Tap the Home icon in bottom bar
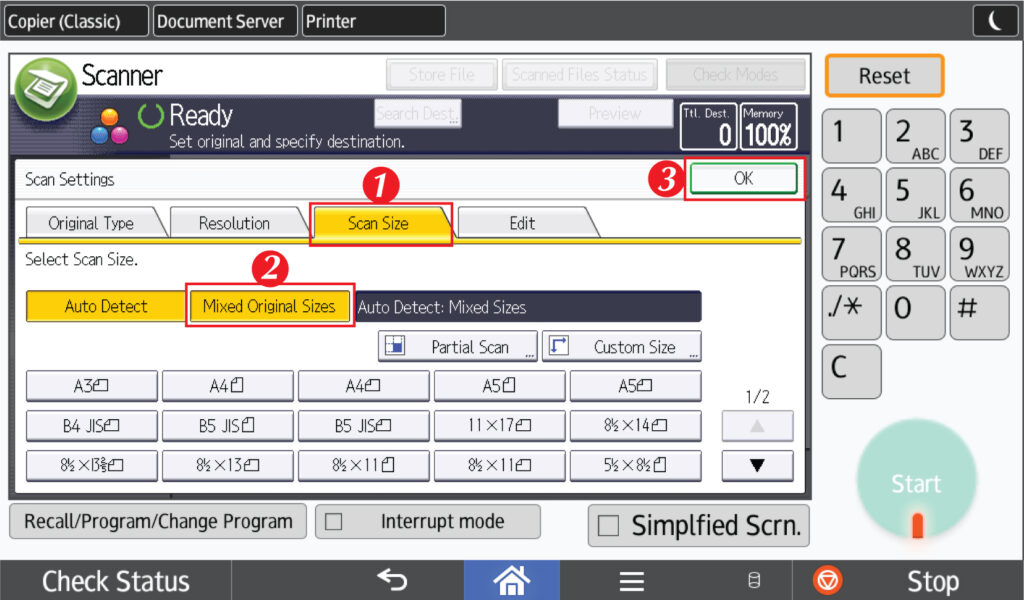The image size is (1024, 600). pos(511,580)
